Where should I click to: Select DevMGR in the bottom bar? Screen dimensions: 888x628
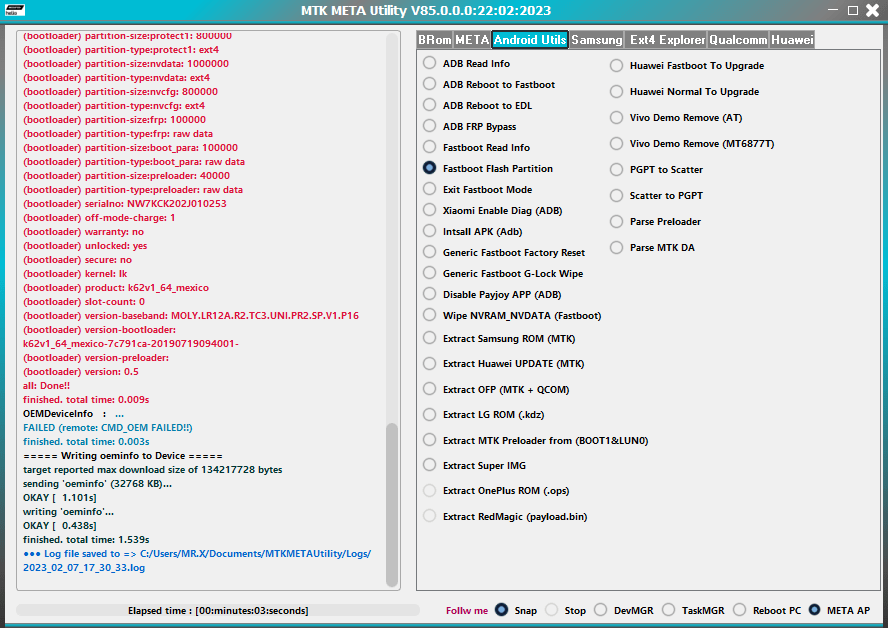tap(601, 610)
